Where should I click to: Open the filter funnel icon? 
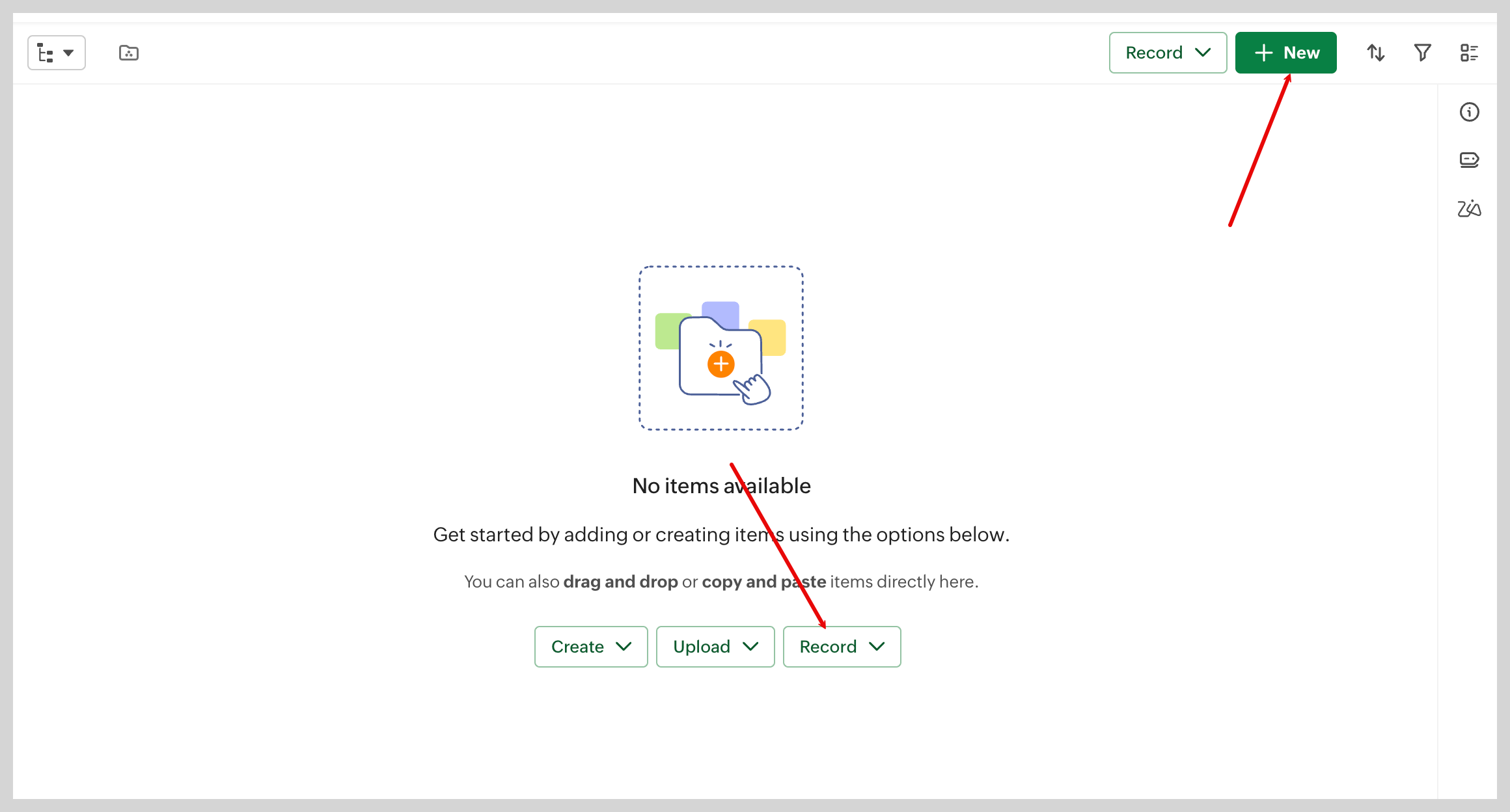(x=1423, y=53)
